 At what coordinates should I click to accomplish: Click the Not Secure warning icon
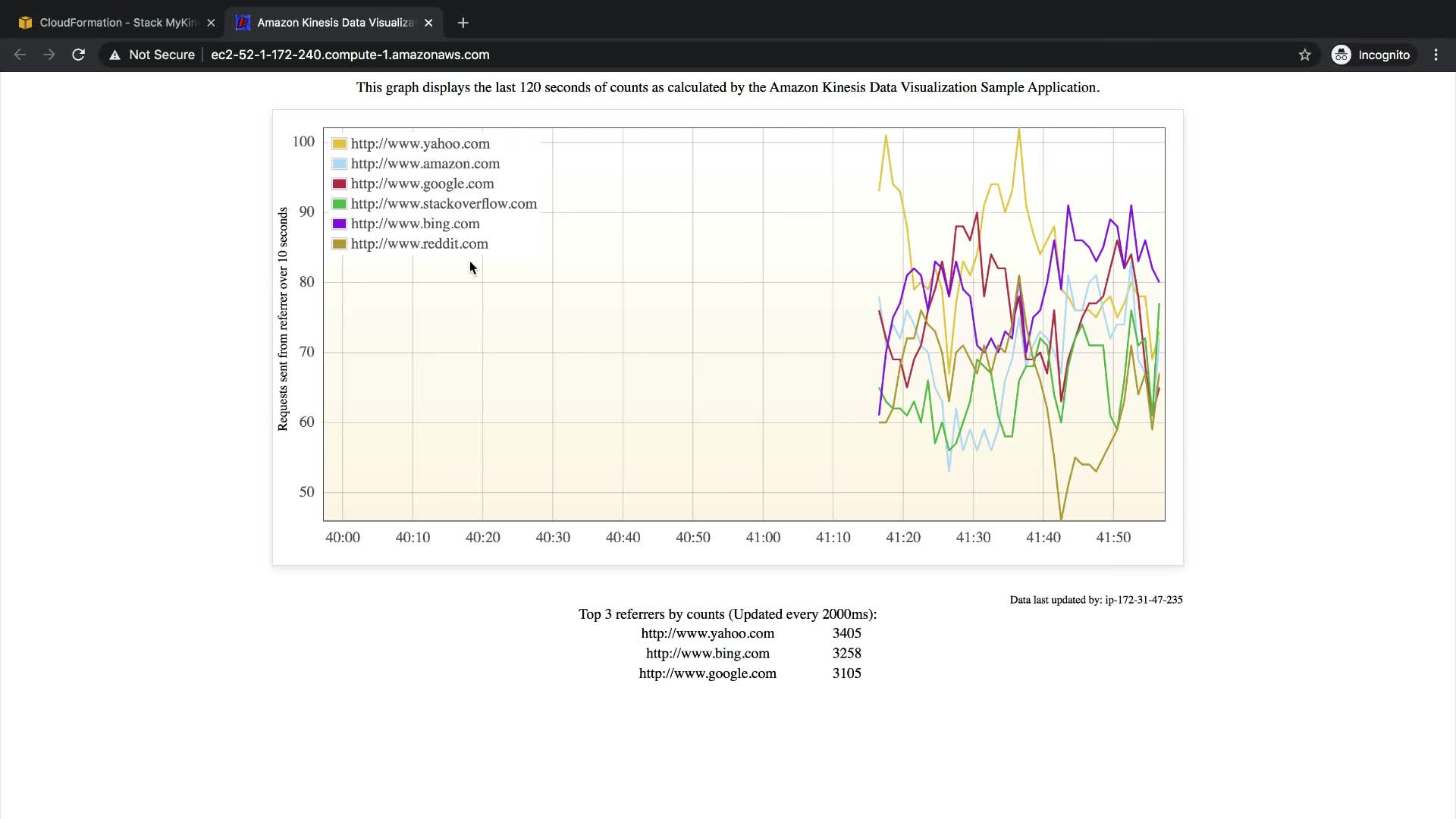coord(115,55)
